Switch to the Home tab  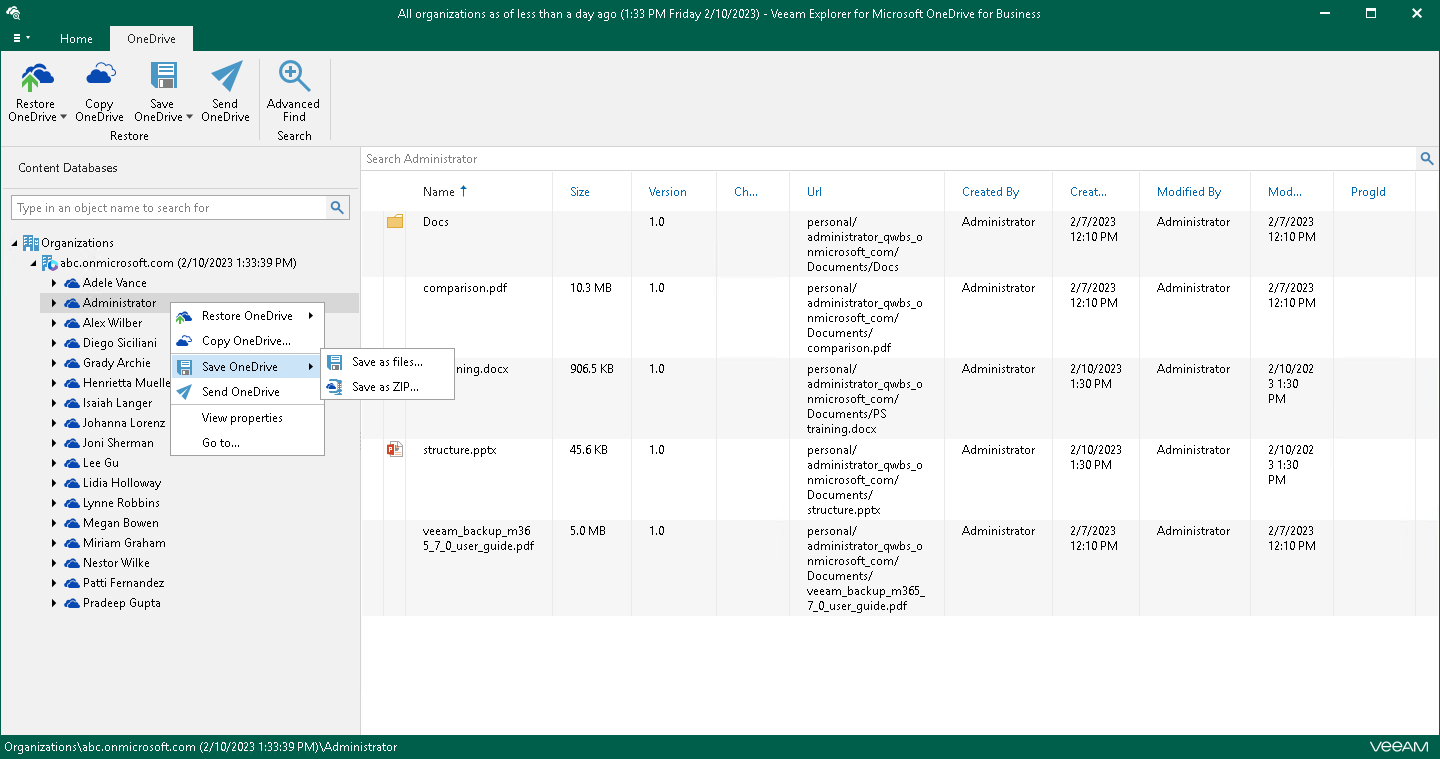pos(76,39)
